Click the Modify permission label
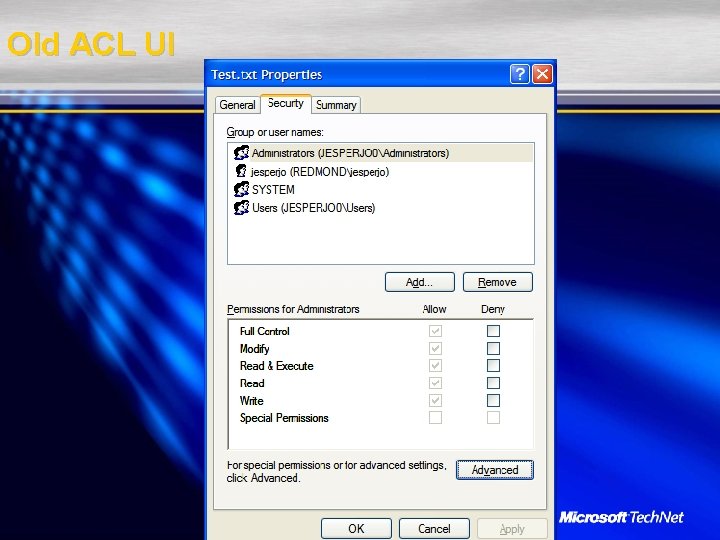This screenshot has height=540, width=720. click(254, 349)
